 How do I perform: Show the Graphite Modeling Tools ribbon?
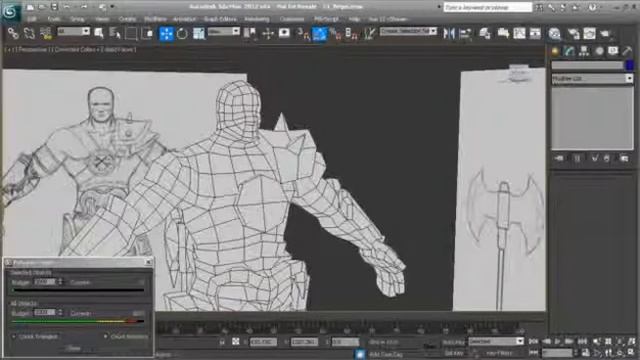point(503,33)
